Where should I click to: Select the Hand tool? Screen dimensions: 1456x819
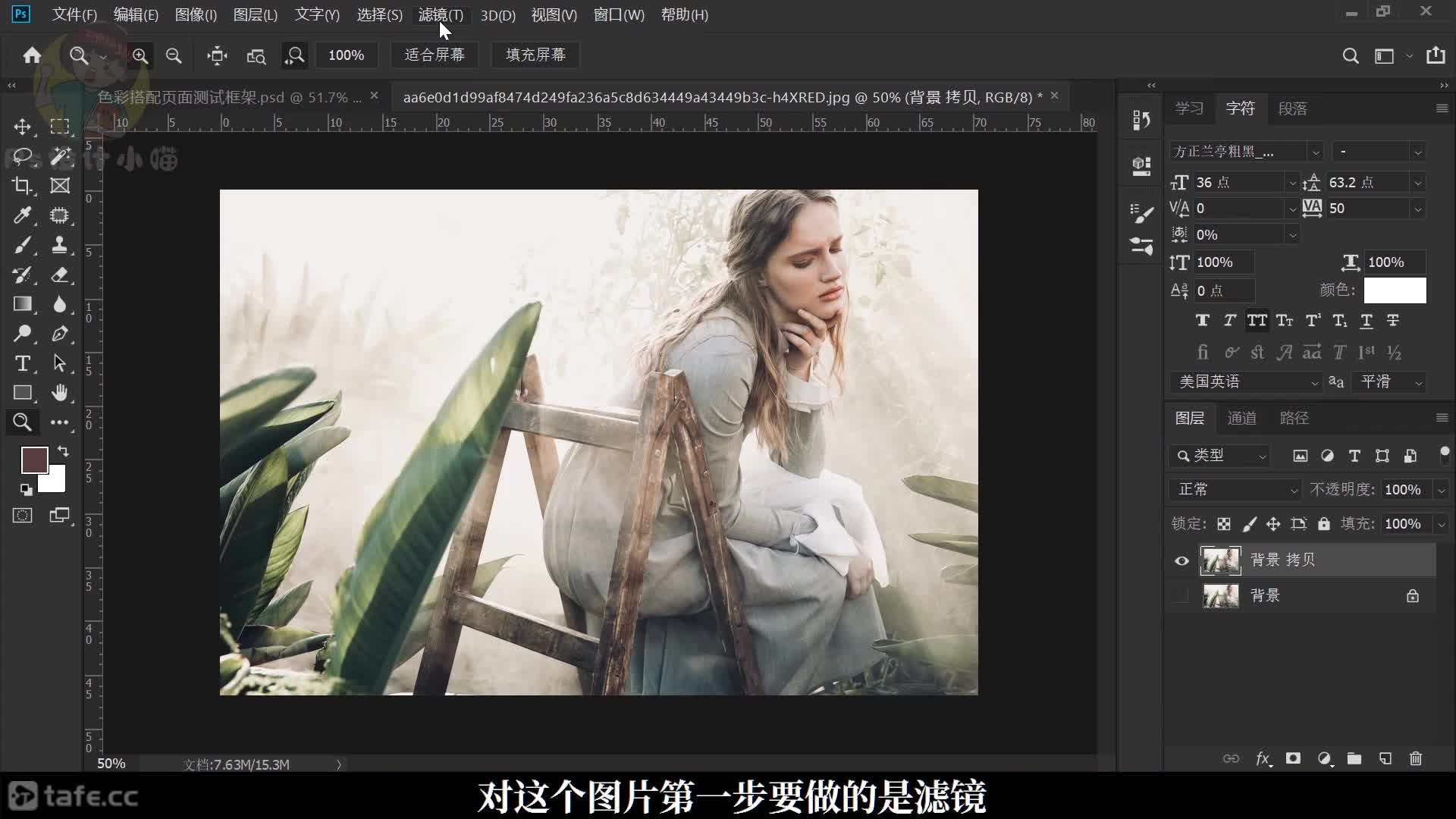click(60, 393)
